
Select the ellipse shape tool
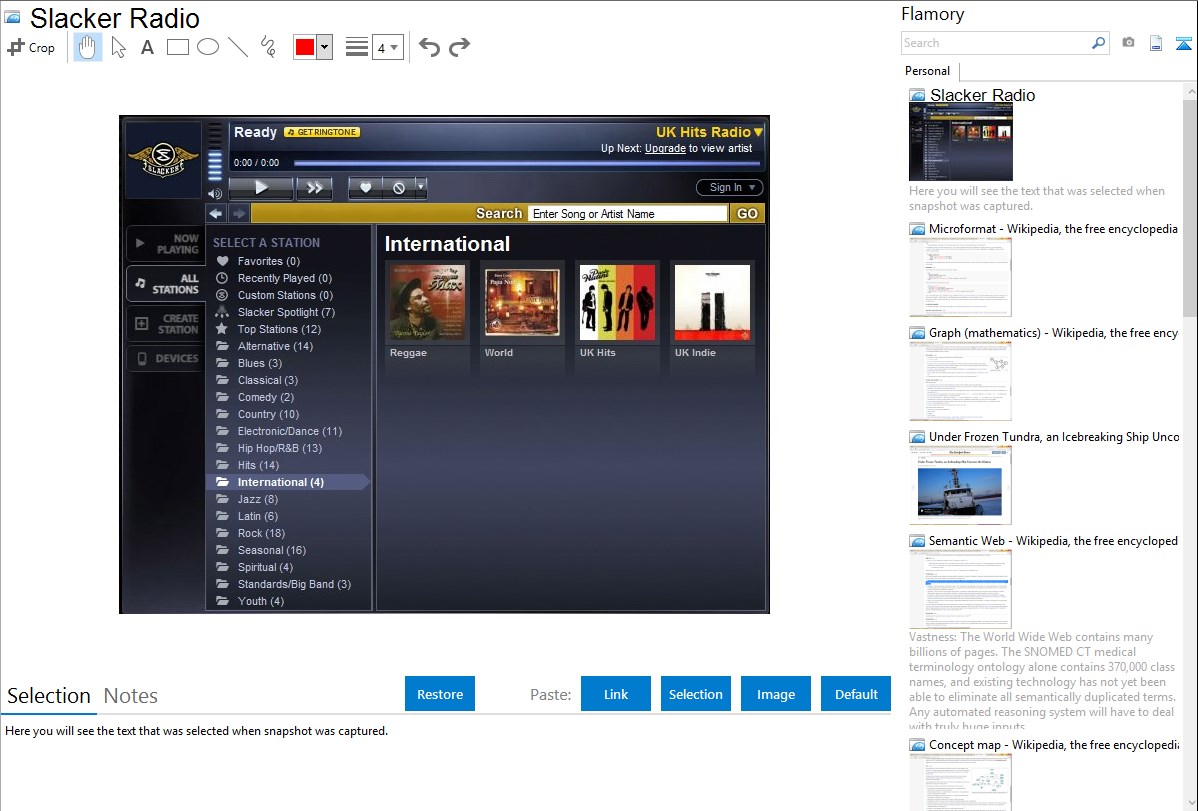pyautogui.click(x=208, y=47)
